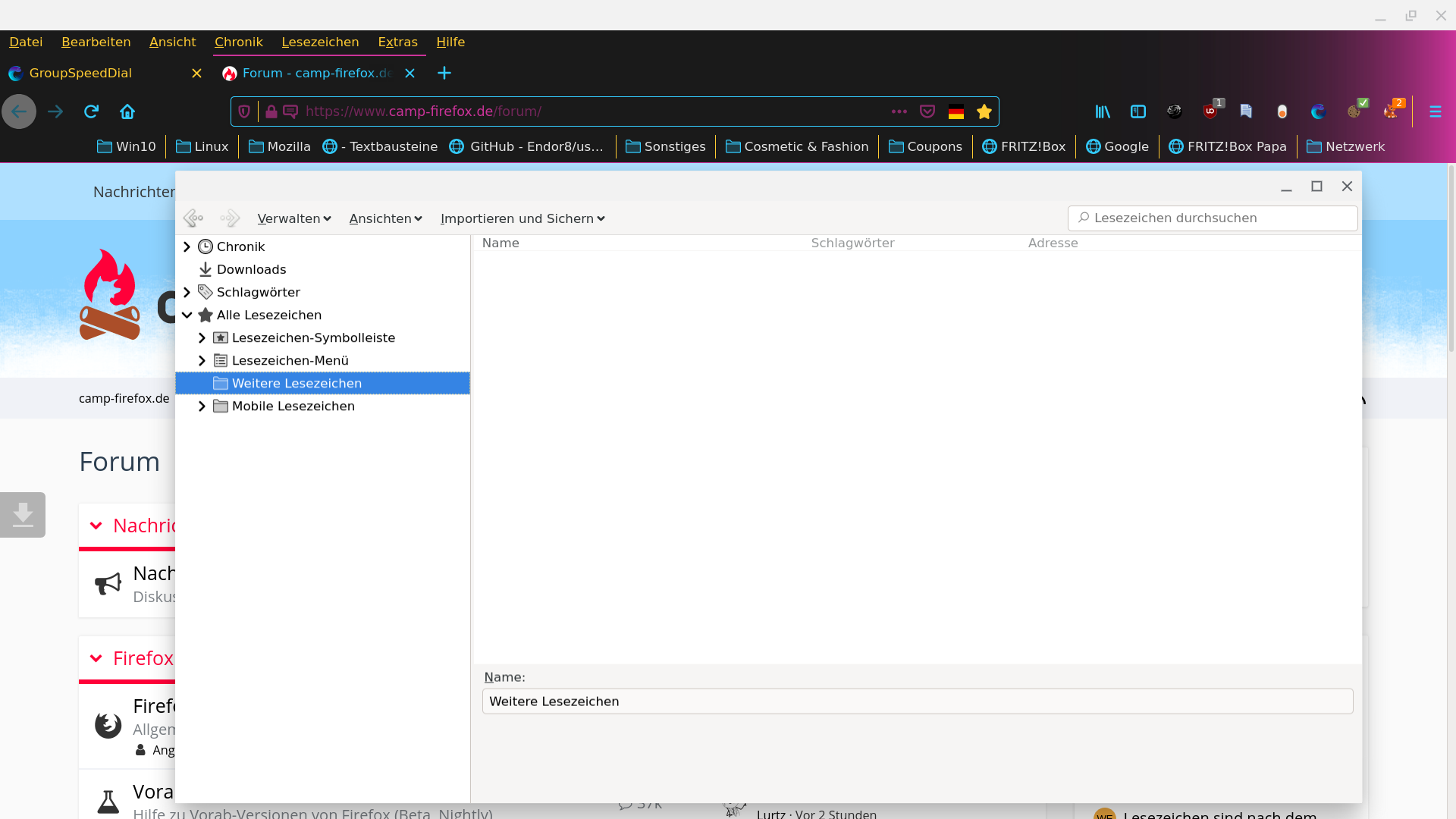Save the page with the Pocket icon
Viewport: 1456px width, 819px height.
(x=927, y=111)
